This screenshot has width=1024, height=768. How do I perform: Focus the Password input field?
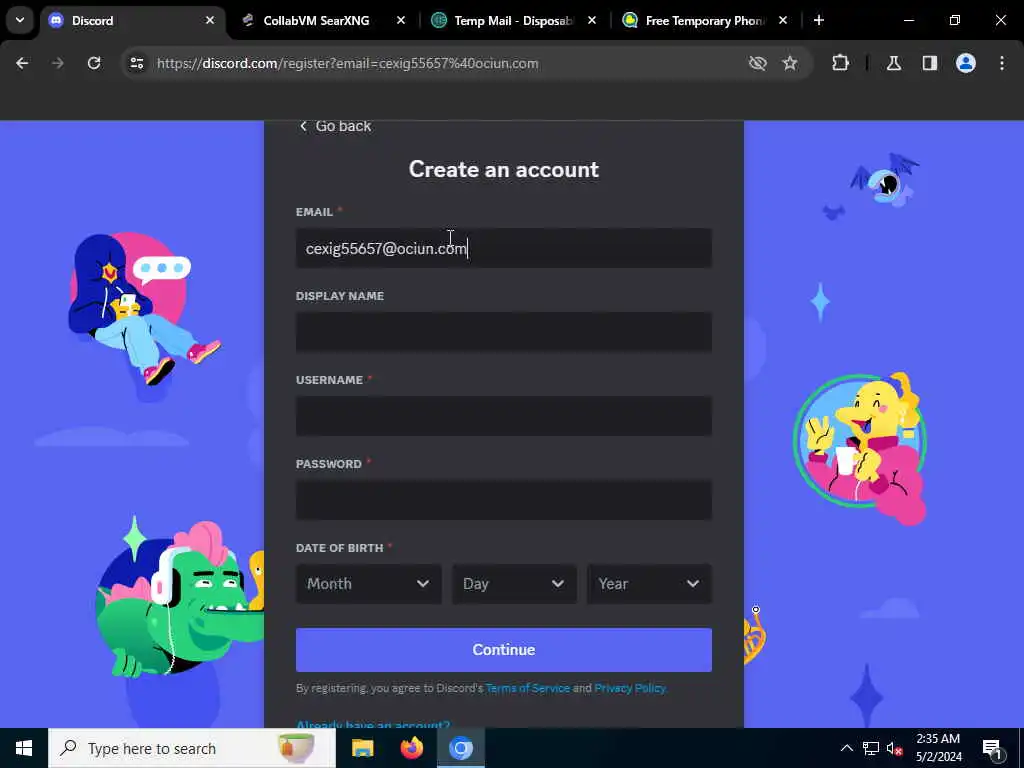[x=504, y=500]
